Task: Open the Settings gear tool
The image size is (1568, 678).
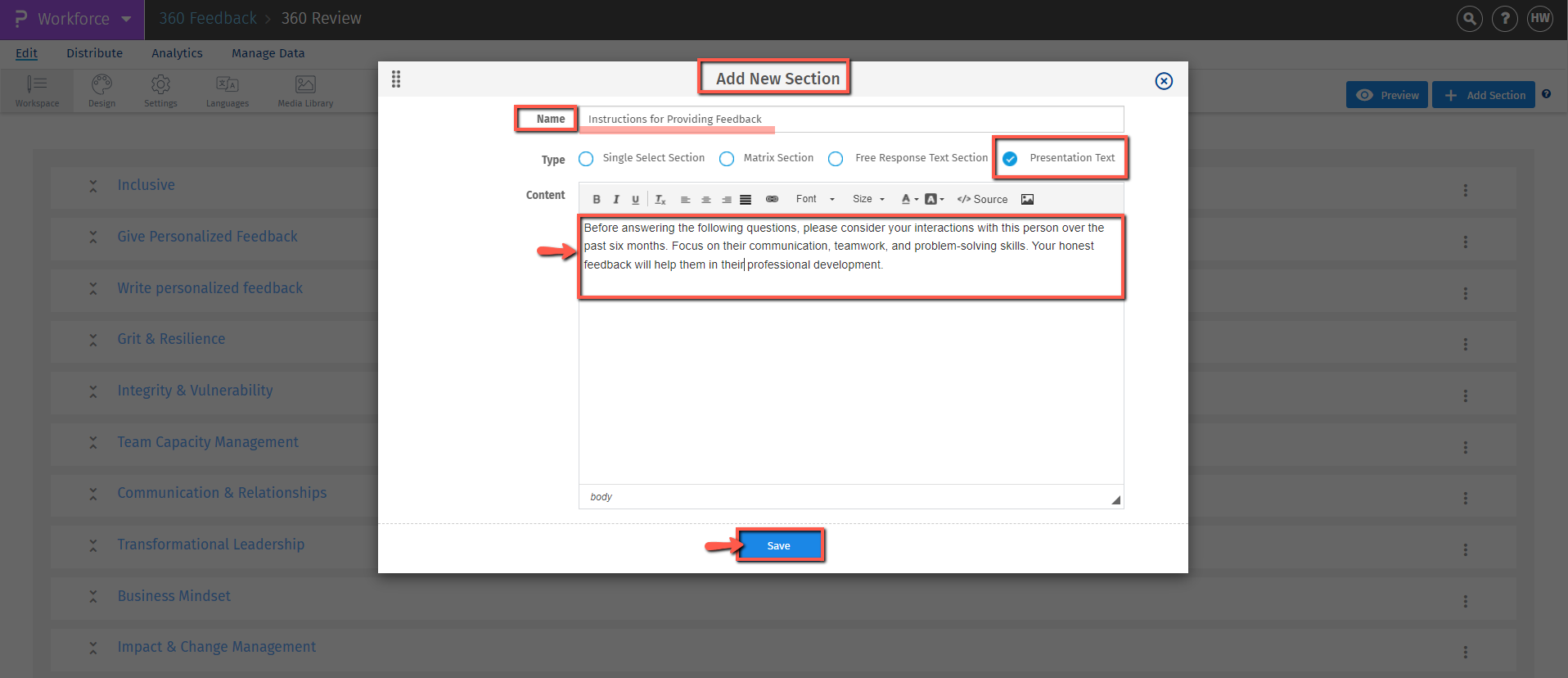Action: 160,91
